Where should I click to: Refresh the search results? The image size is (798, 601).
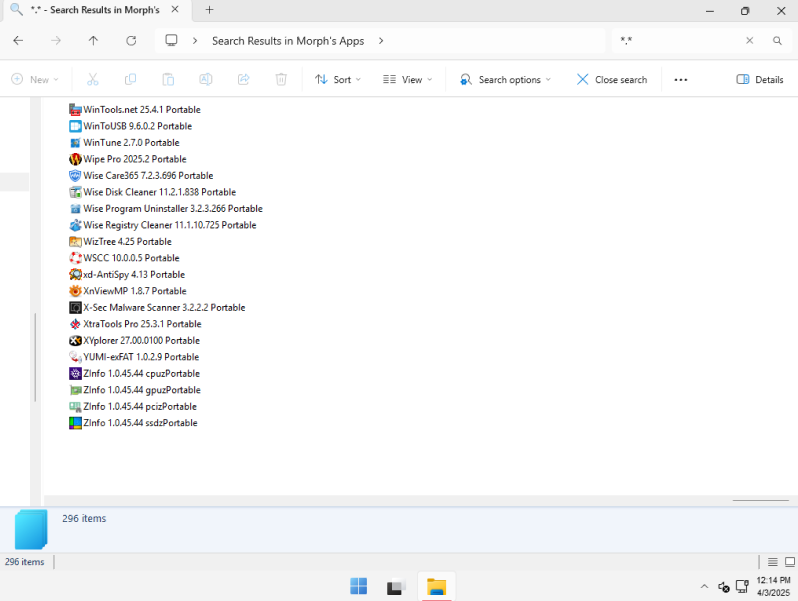[131, 41]
